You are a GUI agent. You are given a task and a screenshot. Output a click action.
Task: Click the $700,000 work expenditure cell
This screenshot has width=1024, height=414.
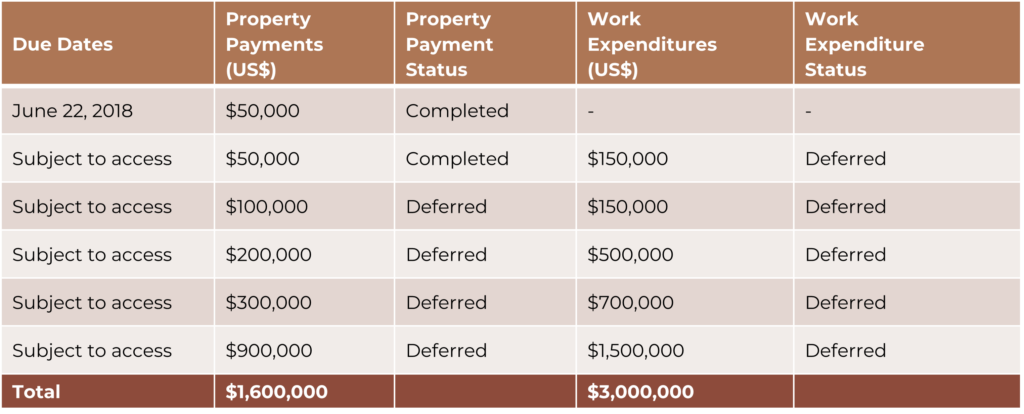point(630,303)
